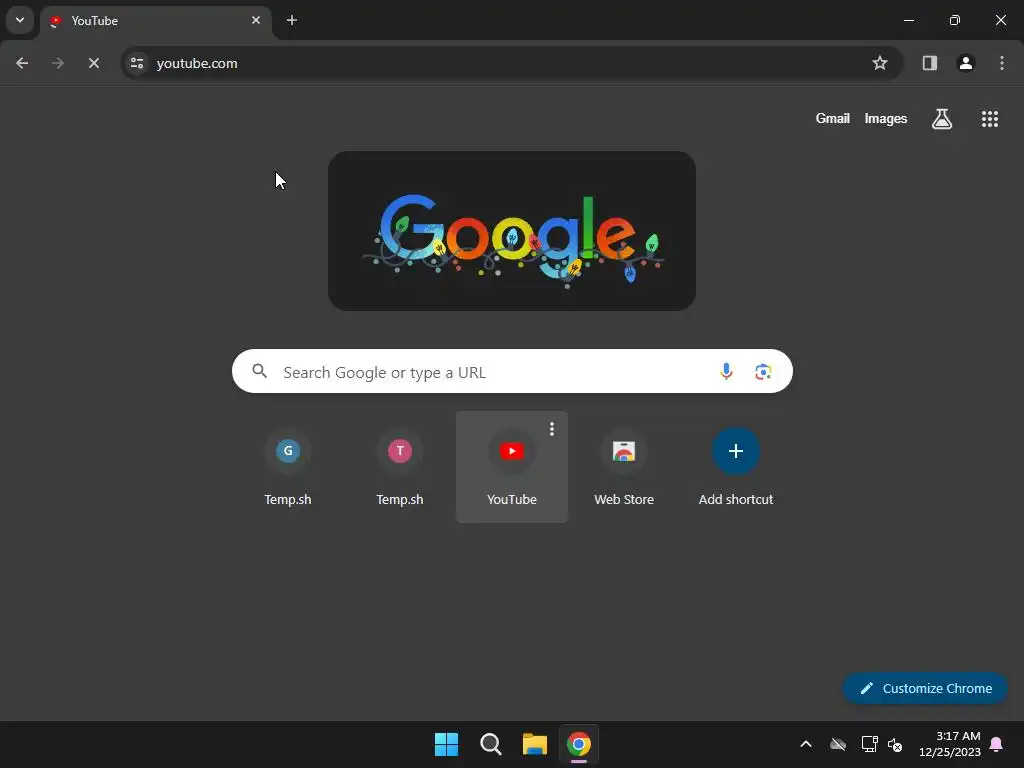The image size is (1024, 768).
Task: Click the address bar showing youtube.com
Action: [512, 63]
